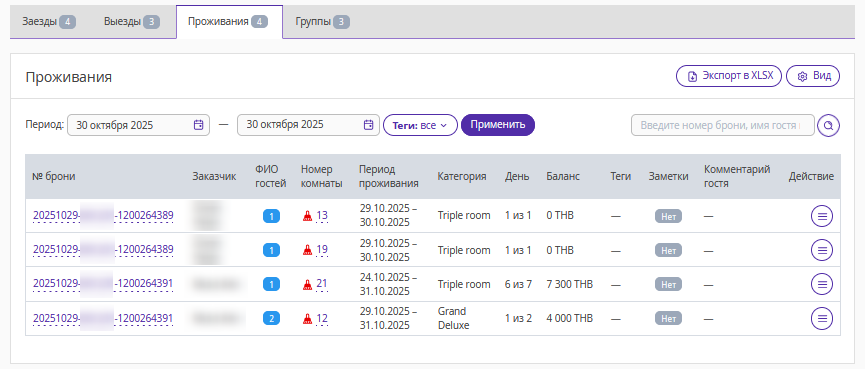This screenshot has width=865, height=369.
Task: Click red cleaning icon for room 12
Action: pyautogui.click(x=307, y=319)
